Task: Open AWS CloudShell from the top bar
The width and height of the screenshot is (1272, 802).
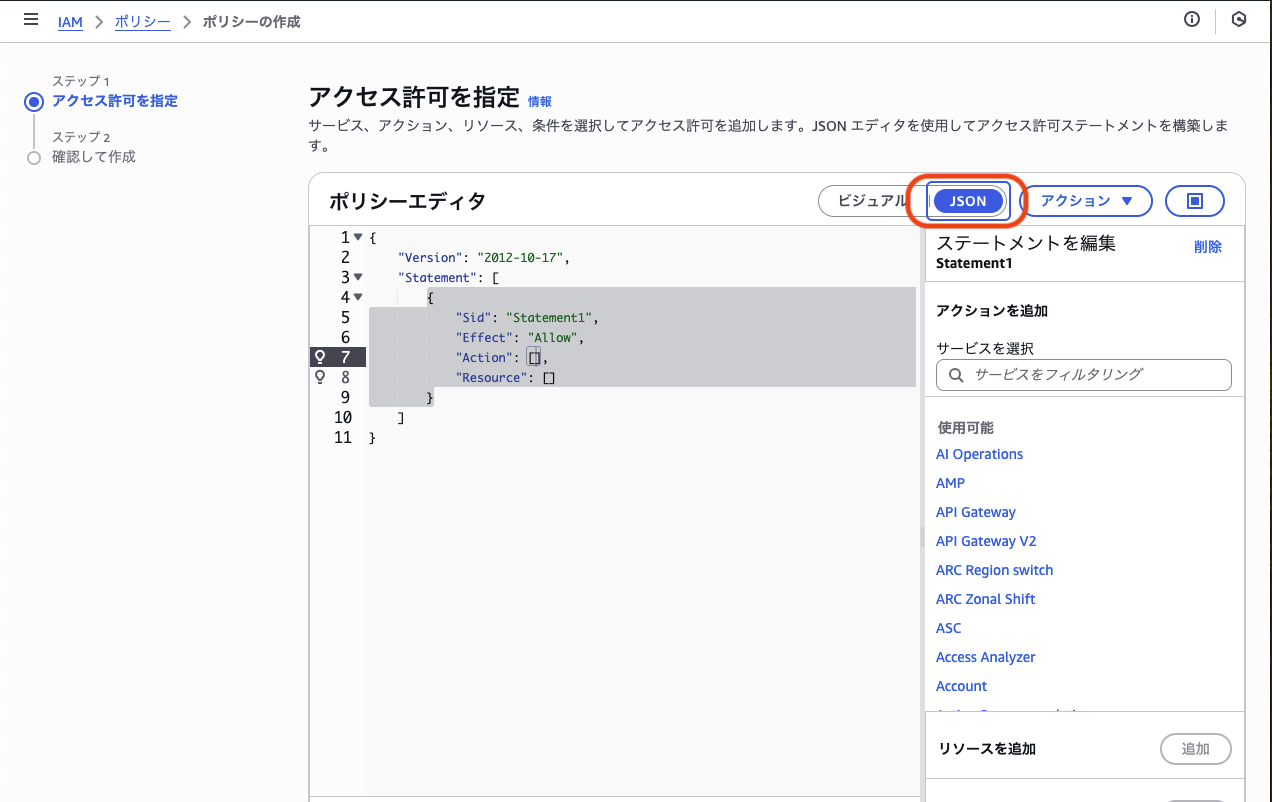Action: pos(1238,19)
